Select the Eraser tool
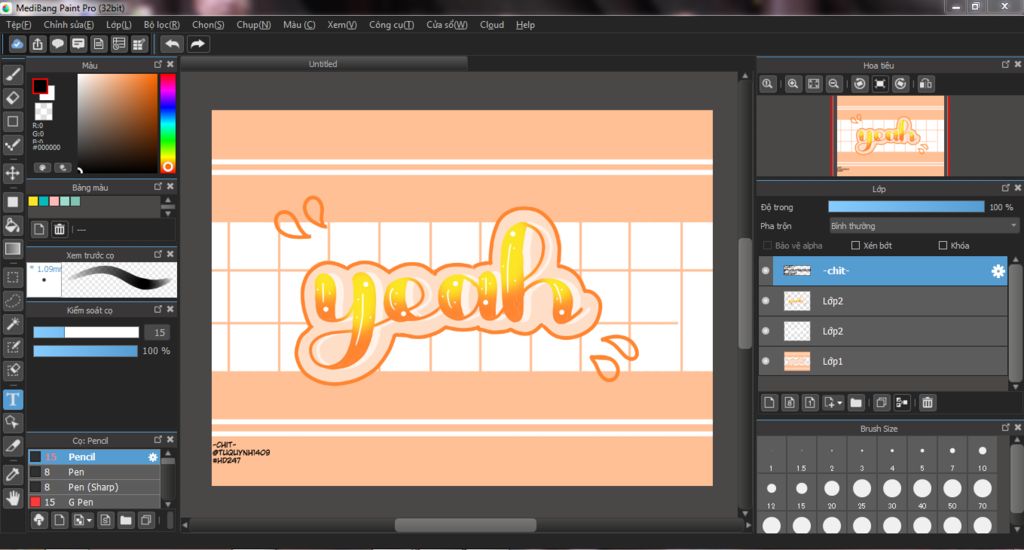Screen dimensions: 1024x550 12,98
